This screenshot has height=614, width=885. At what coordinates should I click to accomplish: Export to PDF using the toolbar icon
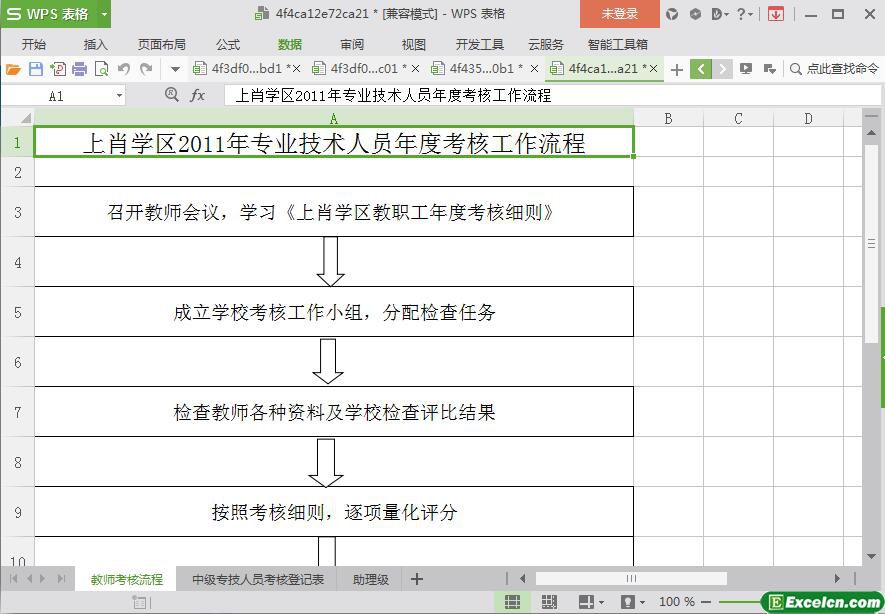[58, 69]
